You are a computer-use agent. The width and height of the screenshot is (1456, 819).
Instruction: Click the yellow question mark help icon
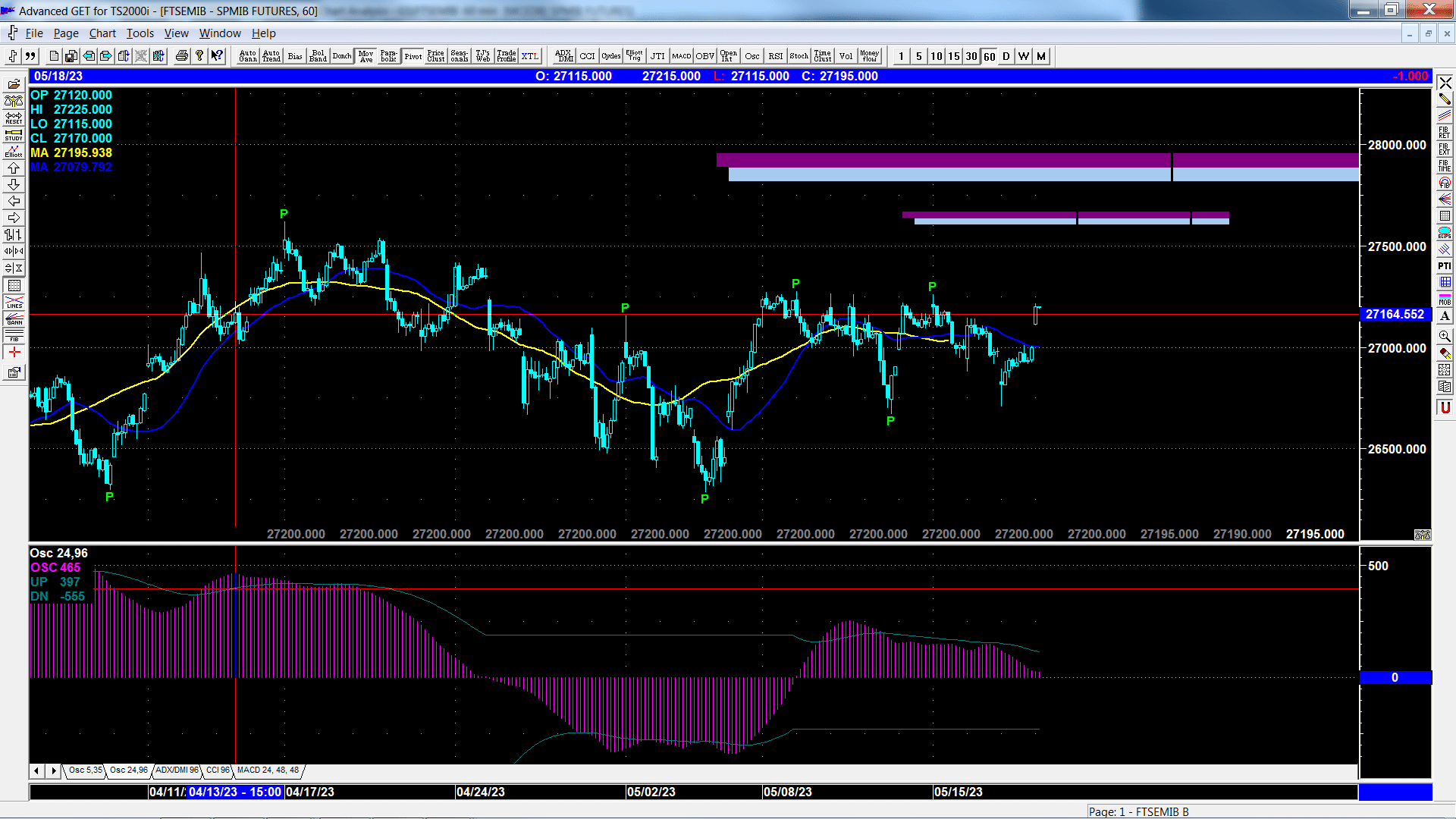tap(199, 56)
